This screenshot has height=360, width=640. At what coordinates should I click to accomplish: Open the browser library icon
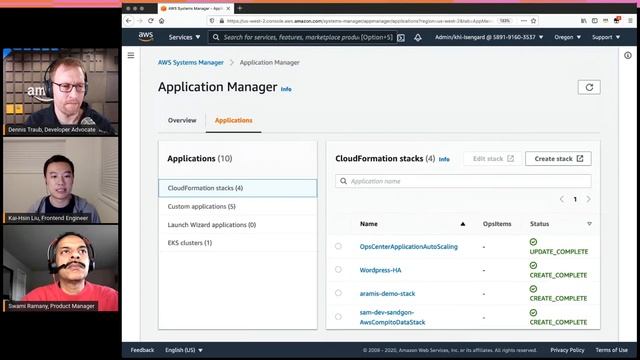[x=584, y=20]
